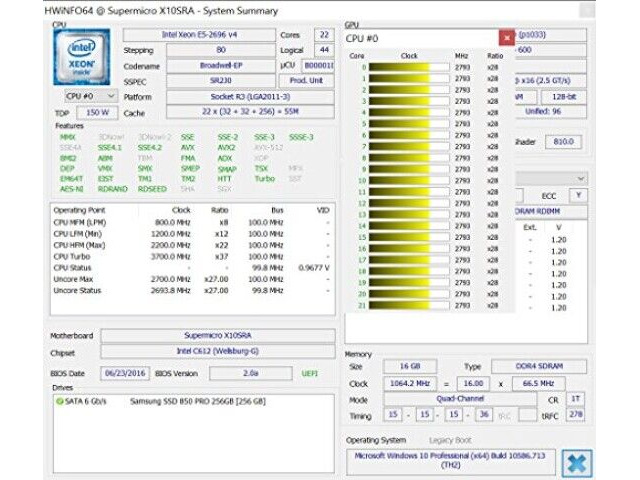Click the Motherboard field Supermicro X10SRA
Screen dimensions: 640x480
[218, 336]
